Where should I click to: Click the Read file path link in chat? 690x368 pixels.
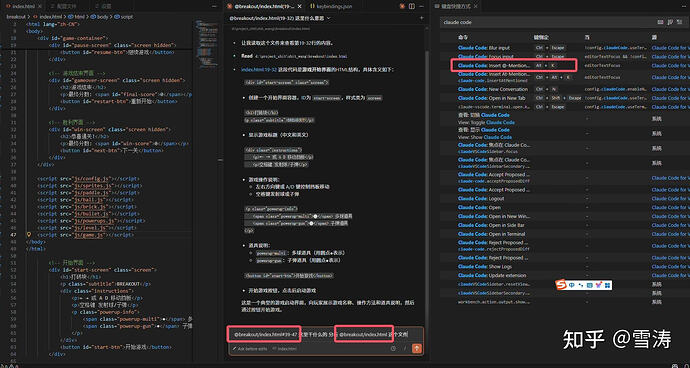tap(301, 56)
